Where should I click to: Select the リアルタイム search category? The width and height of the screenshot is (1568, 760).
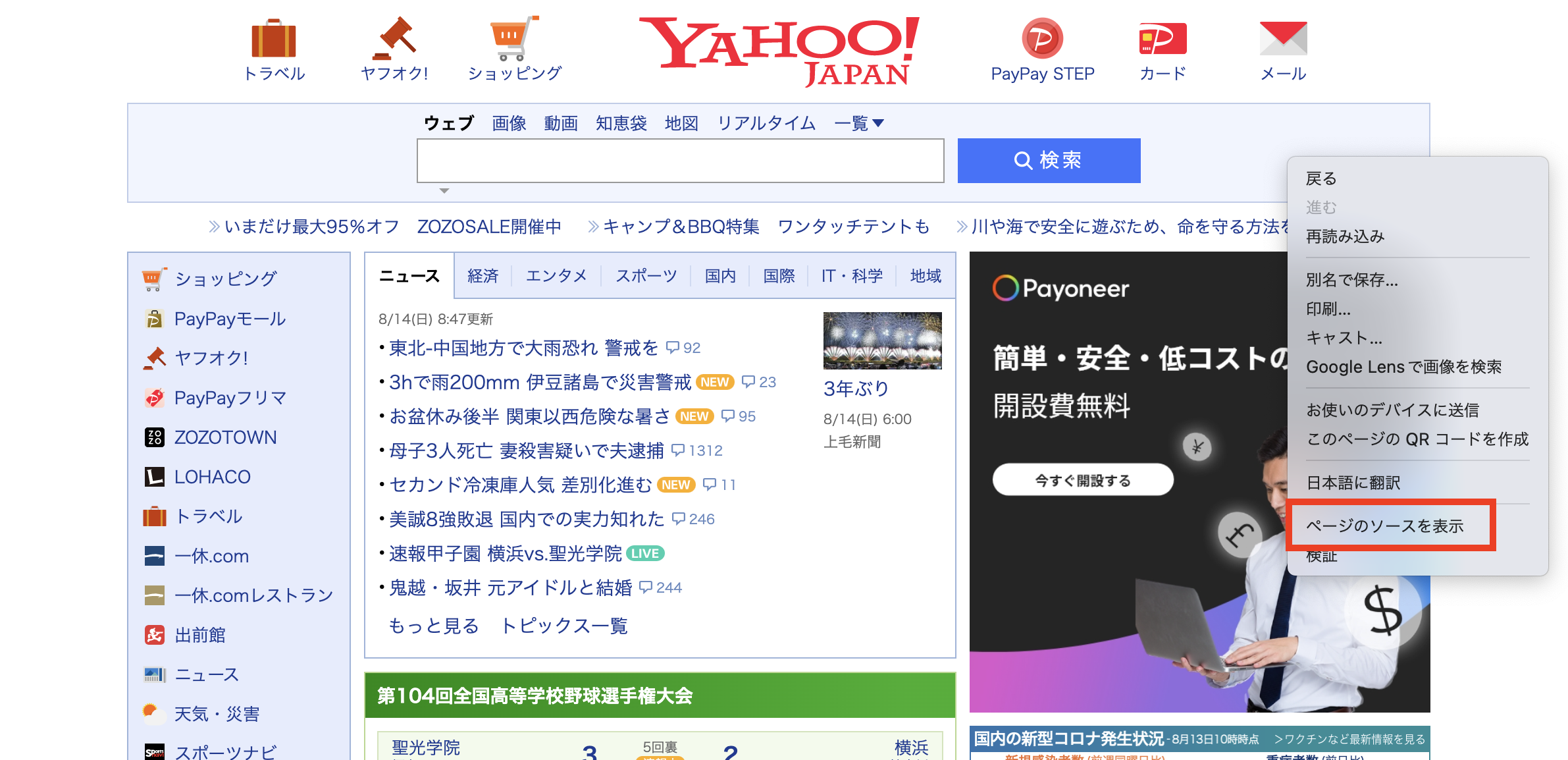766,123
